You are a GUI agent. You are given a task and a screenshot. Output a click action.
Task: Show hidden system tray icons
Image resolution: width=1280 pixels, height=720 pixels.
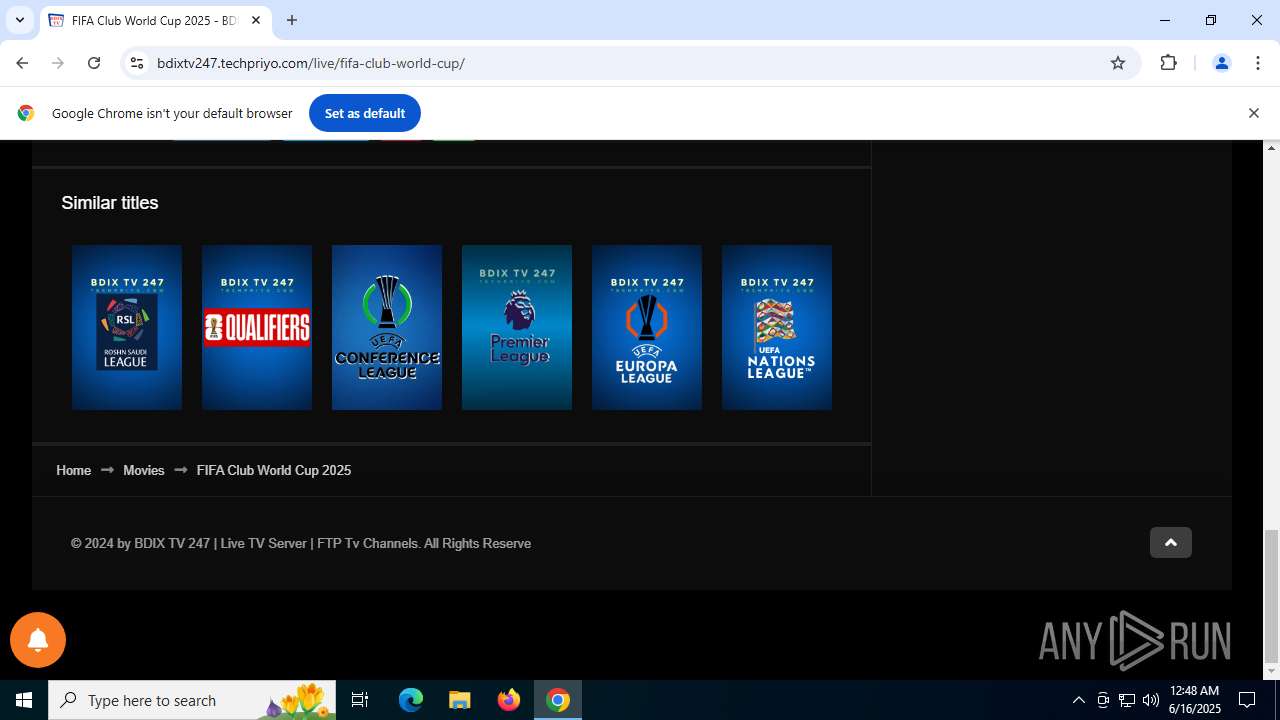1078,700
